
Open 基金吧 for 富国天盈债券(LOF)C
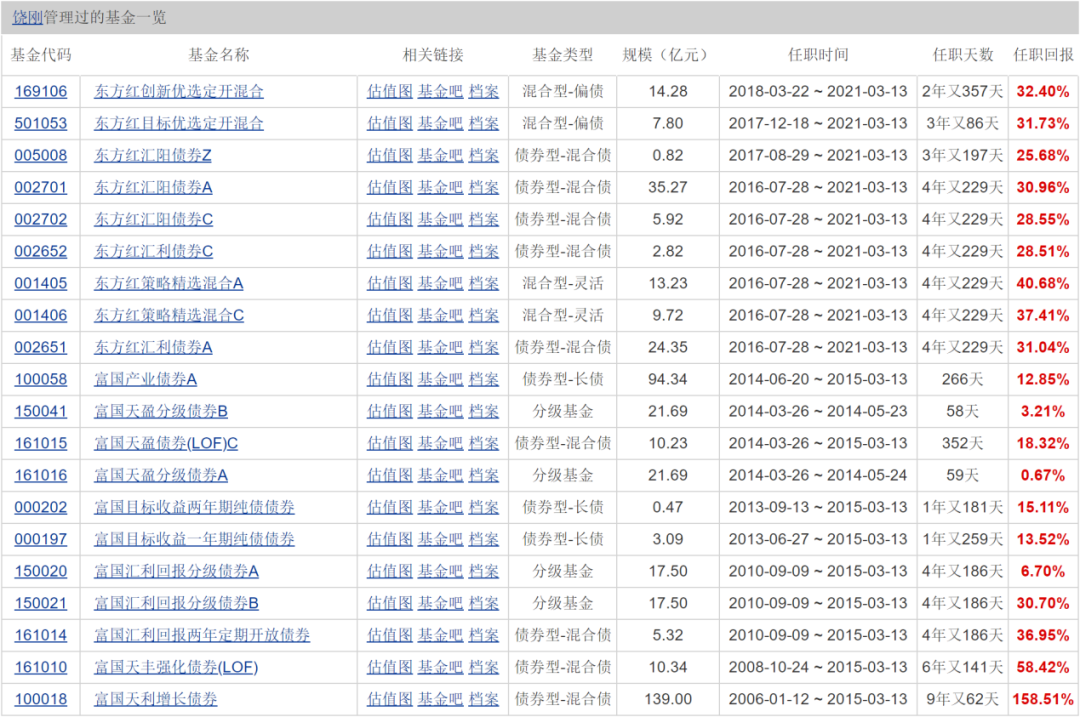point(440,443)
